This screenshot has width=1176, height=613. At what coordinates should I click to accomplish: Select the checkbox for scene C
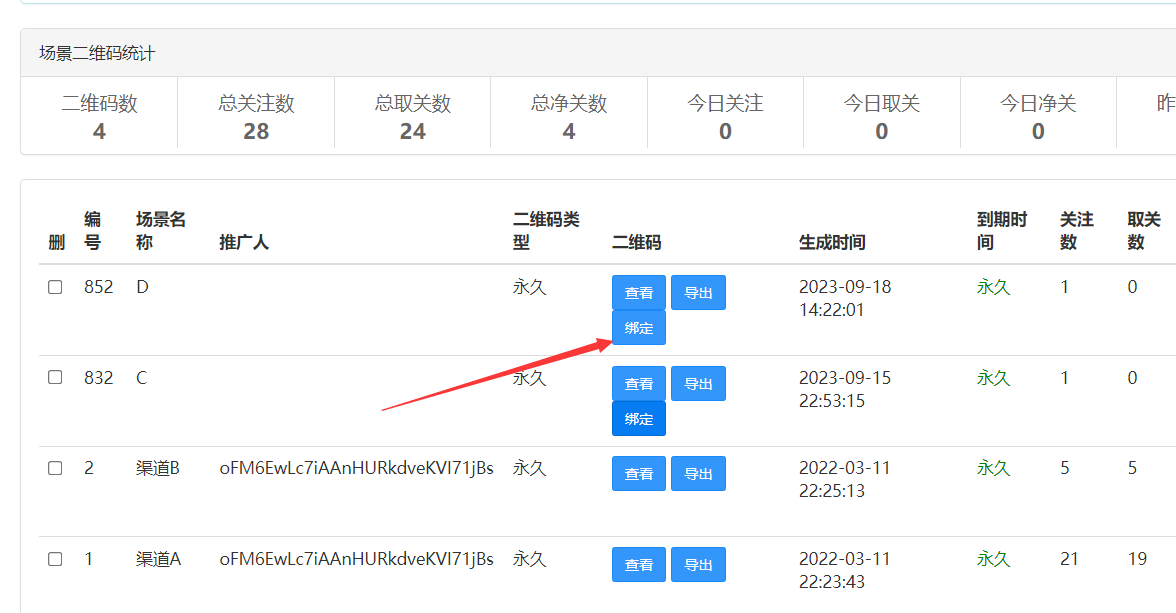click(55, 377)
